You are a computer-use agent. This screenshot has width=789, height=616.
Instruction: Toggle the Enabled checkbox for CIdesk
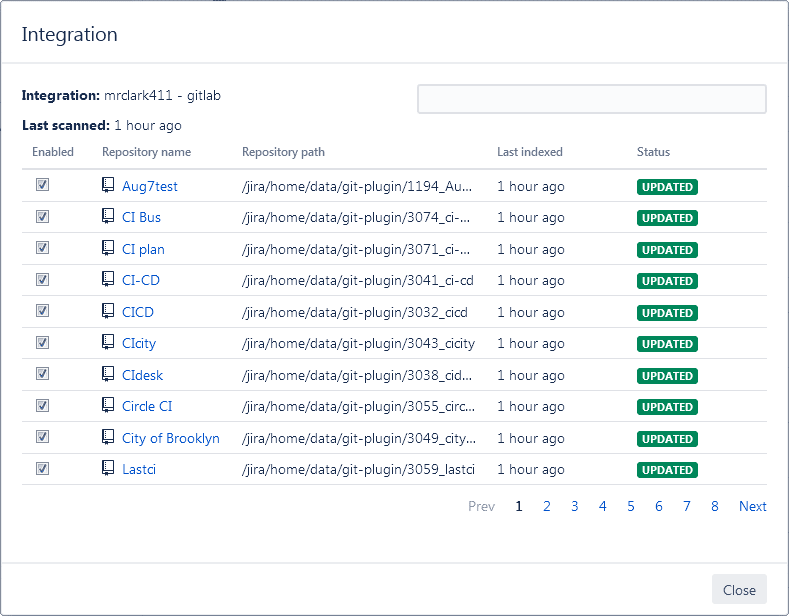[42, 374]
